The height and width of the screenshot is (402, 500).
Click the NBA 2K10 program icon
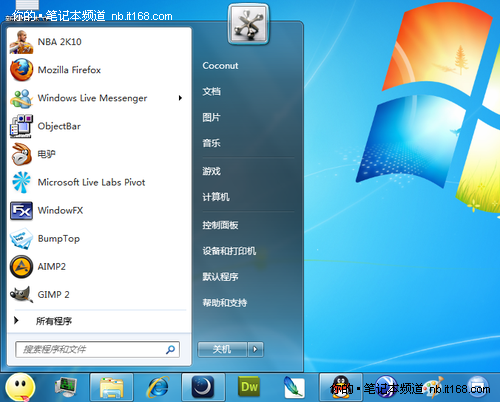[x=21, y=42]
